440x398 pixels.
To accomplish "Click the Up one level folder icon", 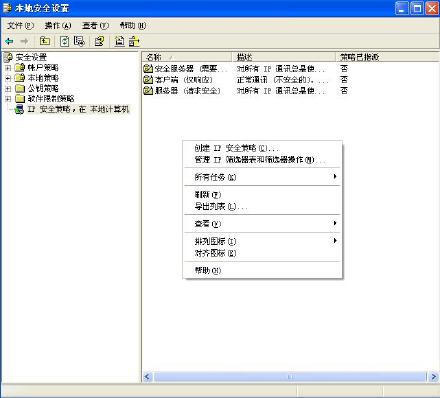I will pos(45,41).
